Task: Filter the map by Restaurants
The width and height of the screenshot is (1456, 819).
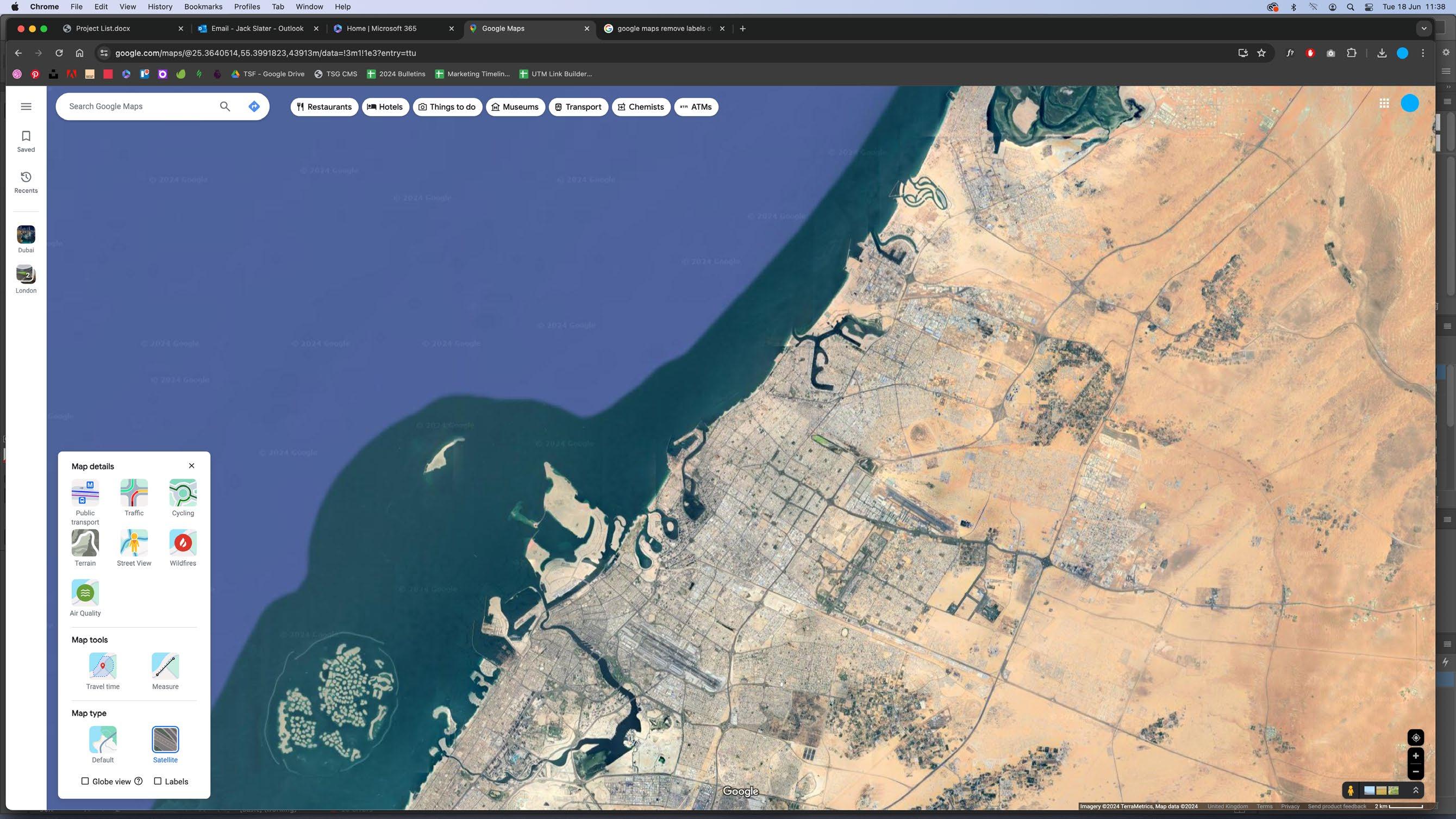Action: 324,107
